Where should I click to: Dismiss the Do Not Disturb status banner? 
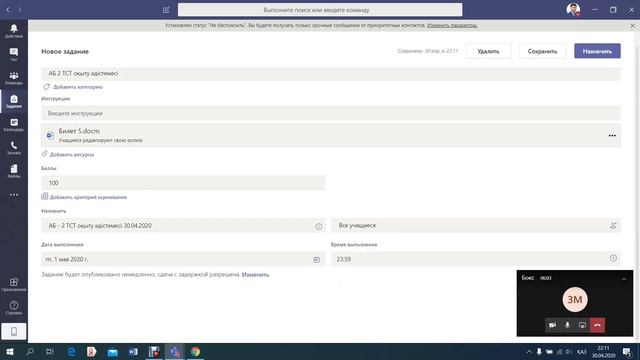pos(632,25)
